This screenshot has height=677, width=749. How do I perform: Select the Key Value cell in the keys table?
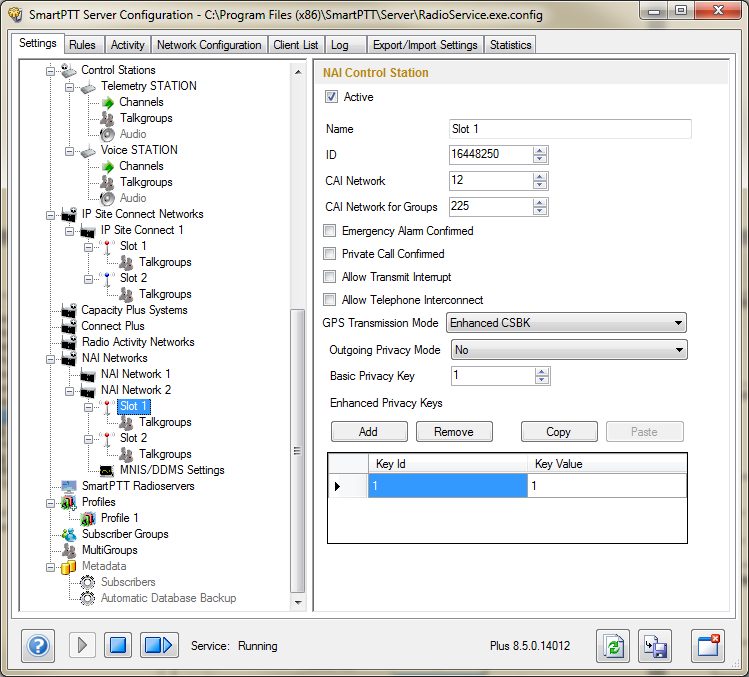click(607, 486)
